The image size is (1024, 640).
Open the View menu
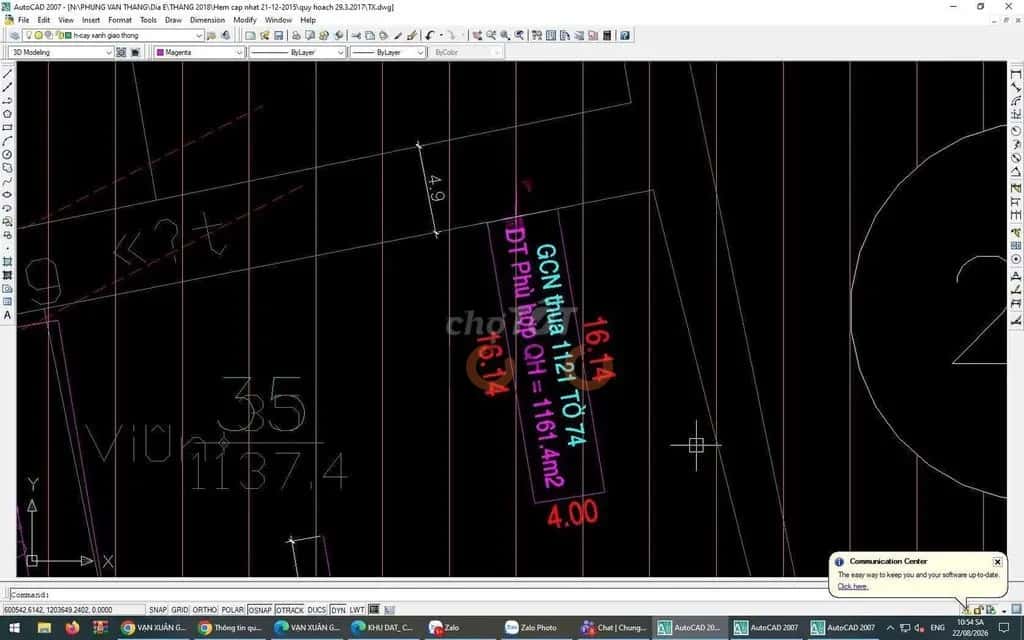click(x=66, y=20)
